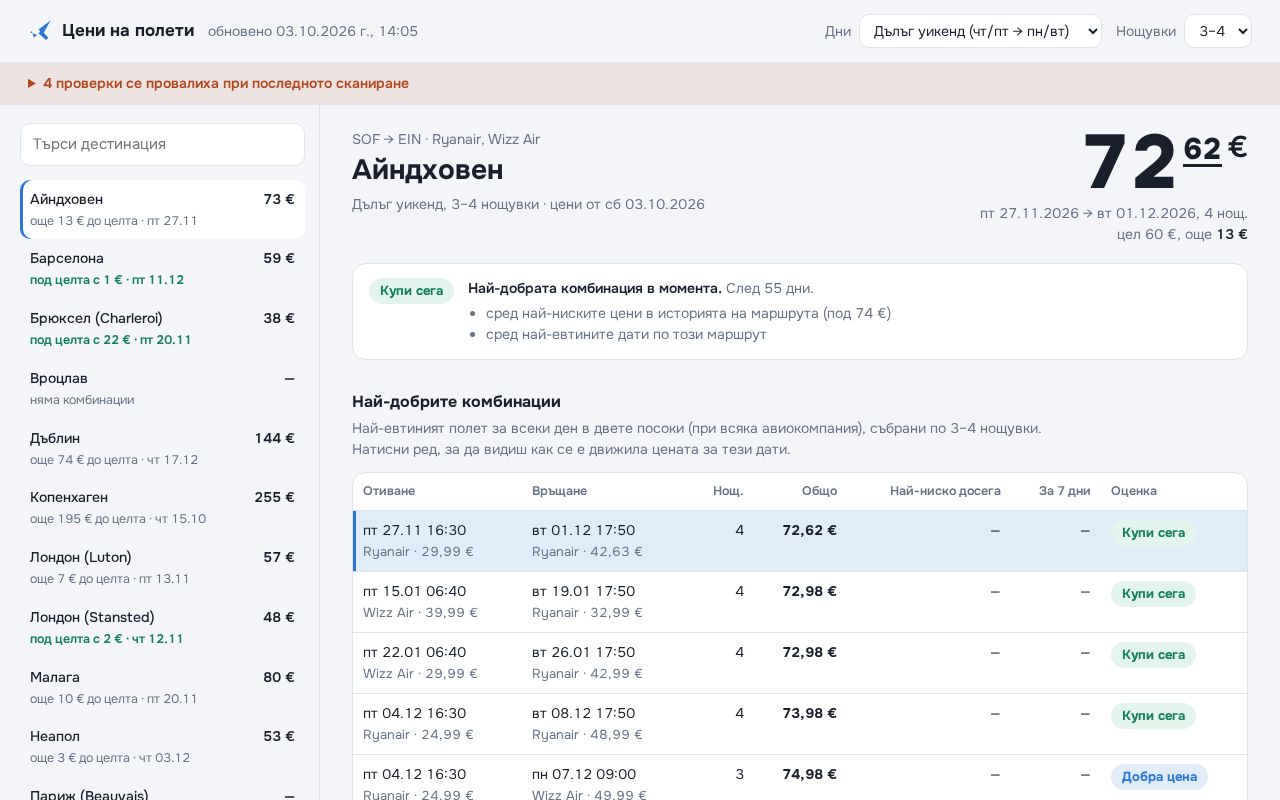
Task: Select Барселона destination
Action: pos(162,269)
